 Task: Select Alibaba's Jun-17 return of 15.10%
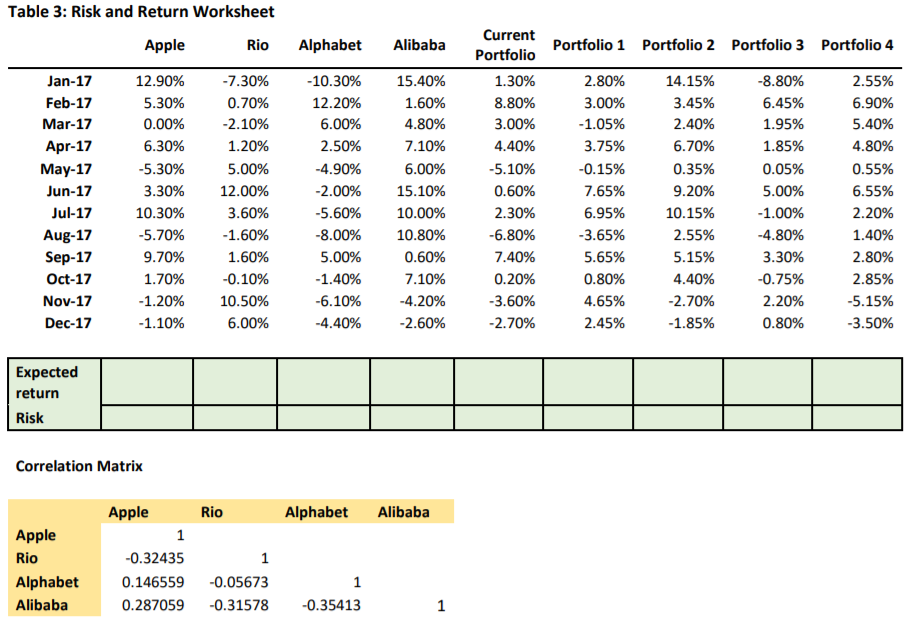click(x=425, y=191)
